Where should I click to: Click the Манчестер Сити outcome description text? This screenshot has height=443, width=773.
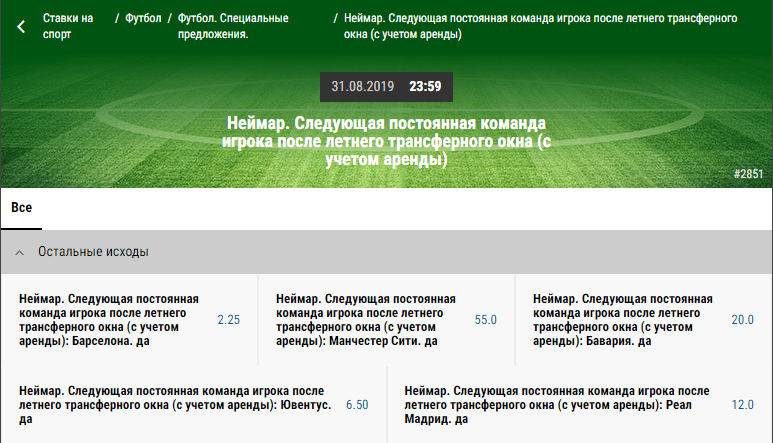[366, 320]
